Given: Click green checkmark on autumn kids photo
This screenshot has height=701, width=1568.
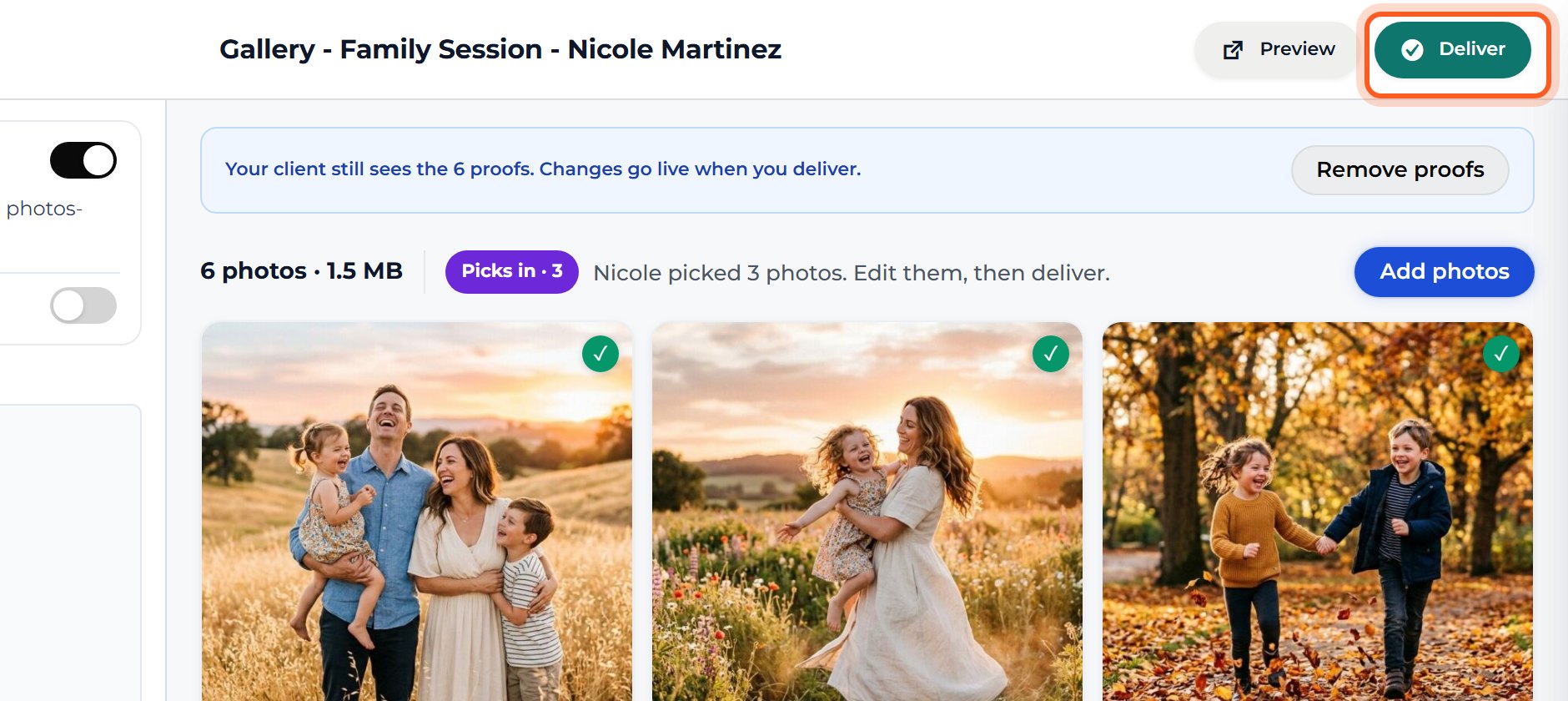Looking at the screenshot, I should coord(1501,354).
